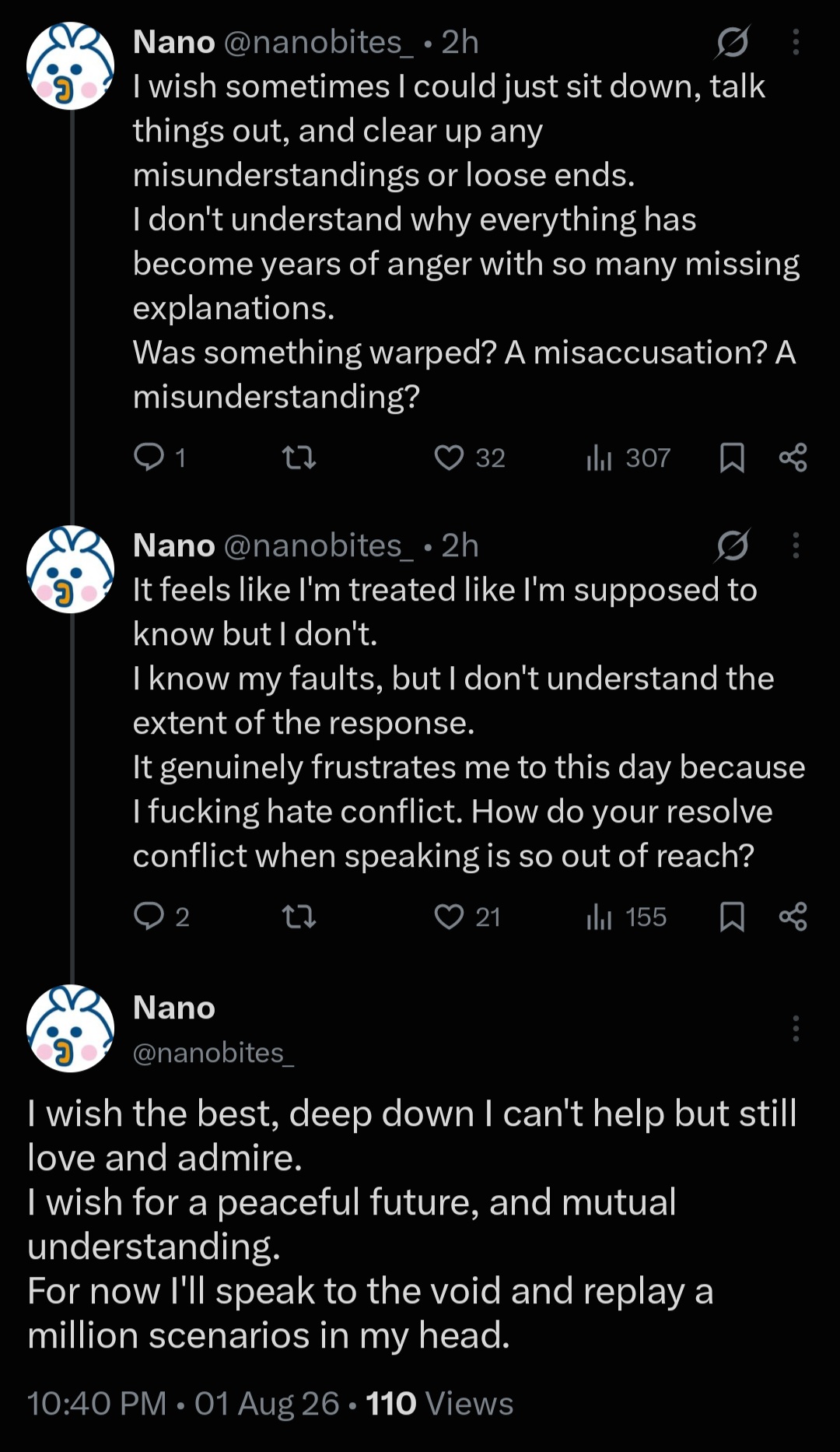Viewport: 840px width, 1452px height.
Task: Share the second tweet
Action: [x=793, y=917]
